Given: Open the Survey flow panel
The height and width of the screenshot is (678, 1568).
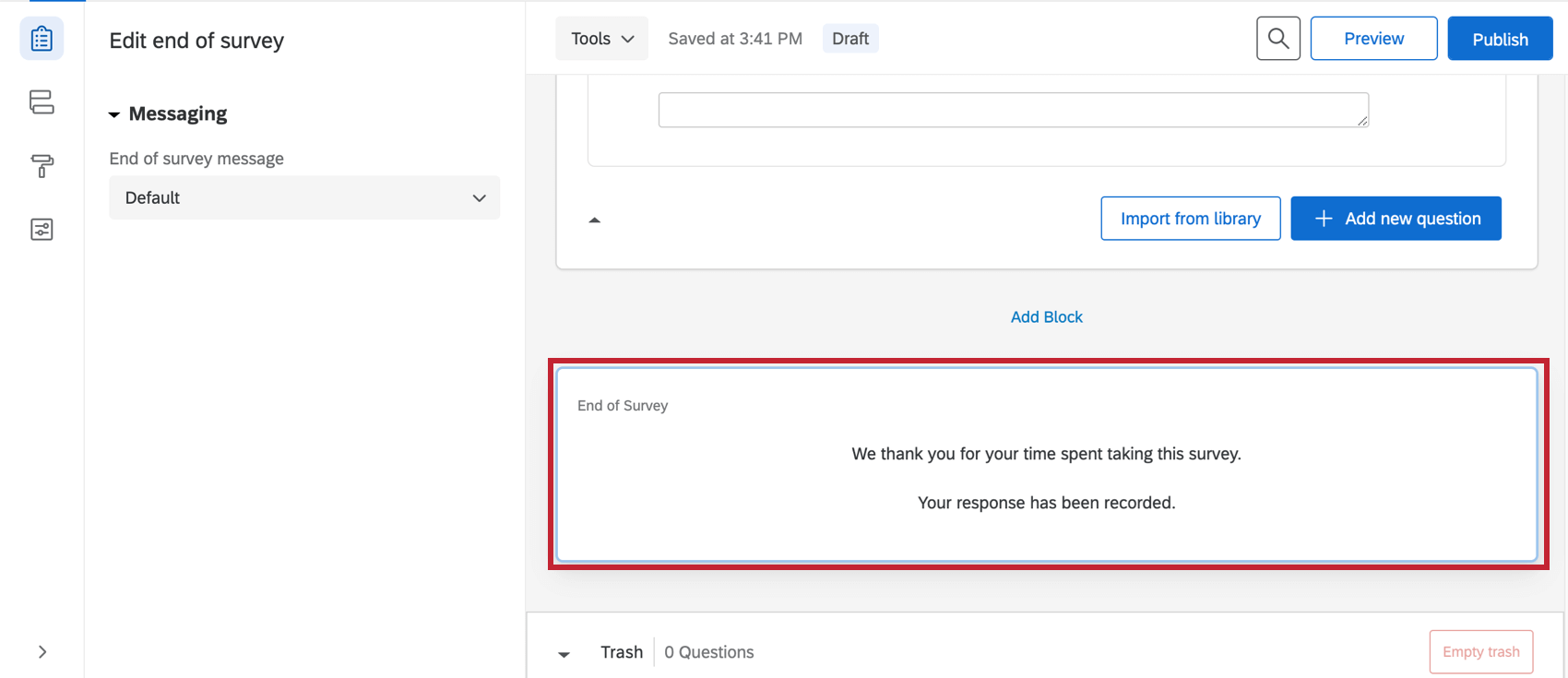Looking at the screenshot, I should 42,102.
